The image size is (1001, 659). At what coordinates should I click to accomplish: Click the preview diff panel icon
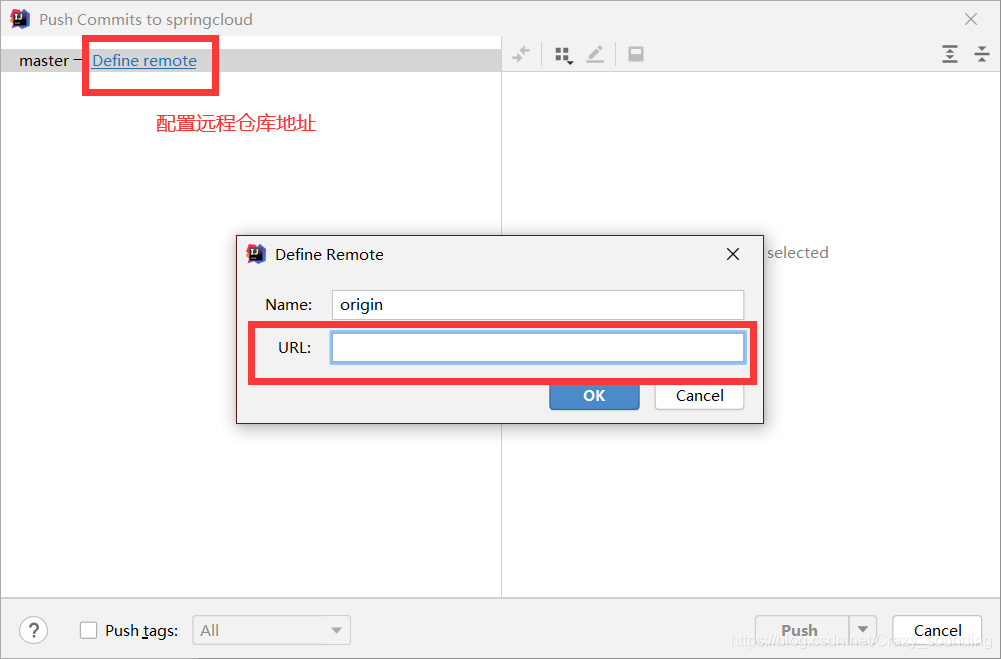(x=636, y=54)
